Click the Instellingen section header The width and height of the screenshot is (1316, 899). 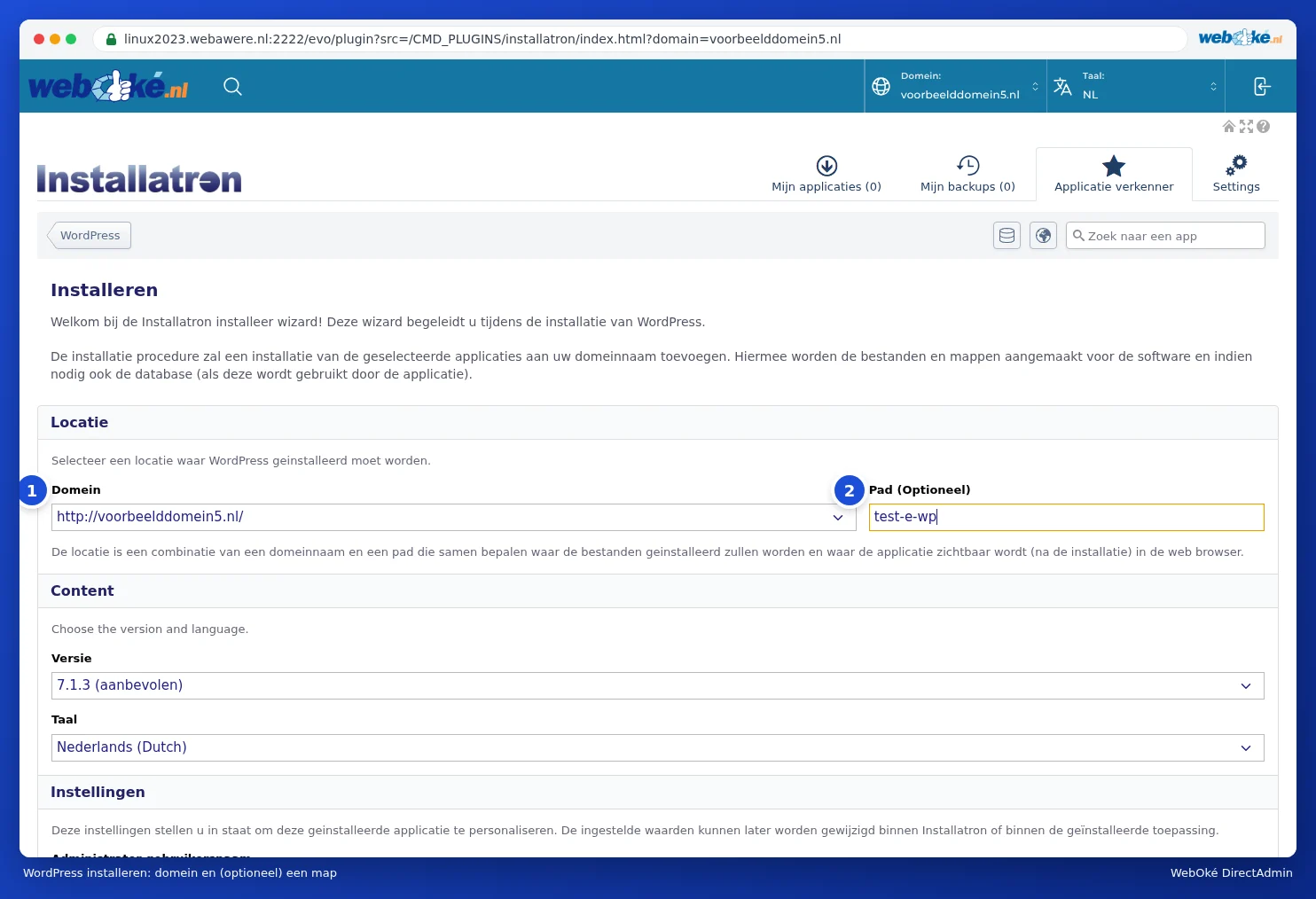pyautogui.click(x=658, y=793)
